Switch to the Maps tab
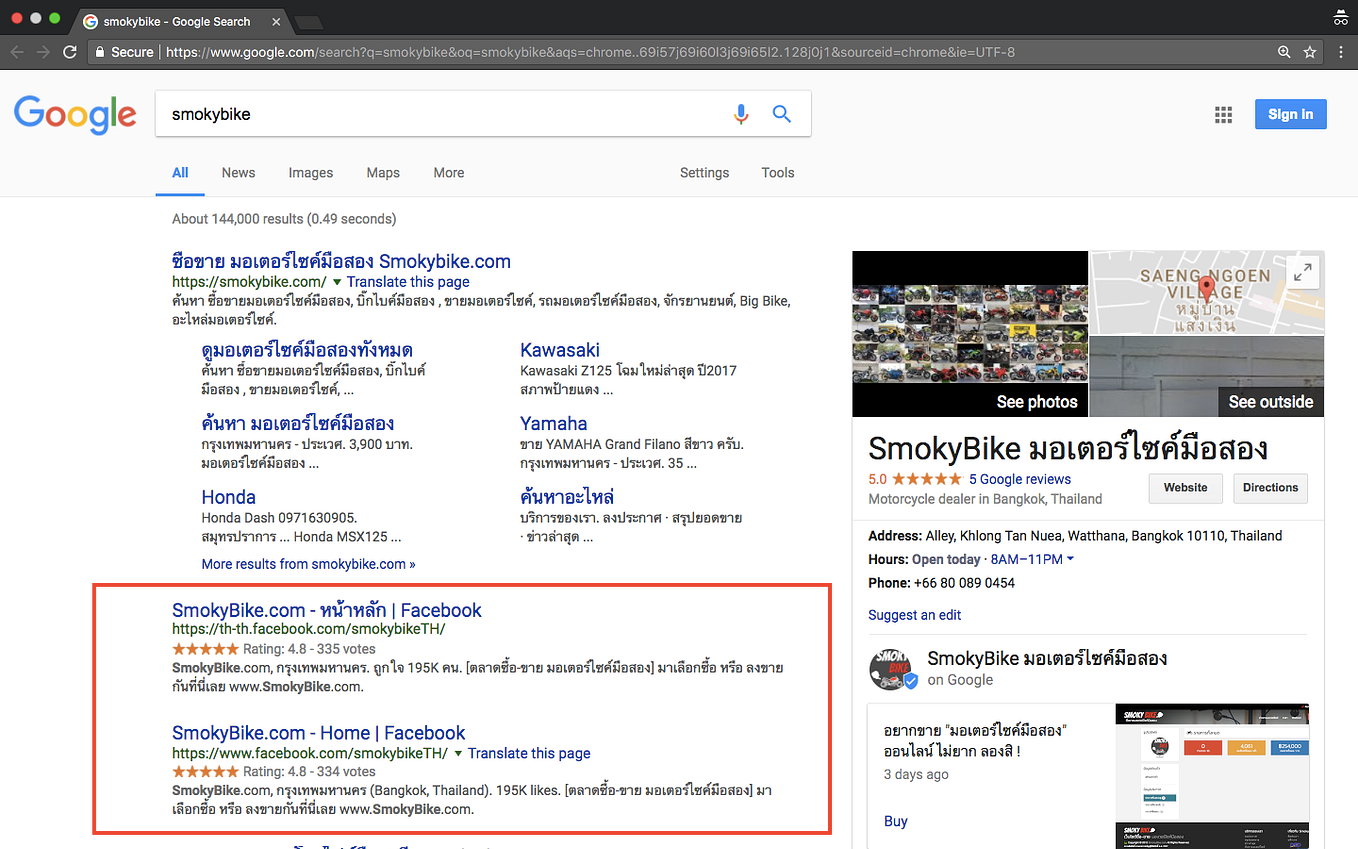Screen dimensions: 1358x849 (x=383, y=172)
